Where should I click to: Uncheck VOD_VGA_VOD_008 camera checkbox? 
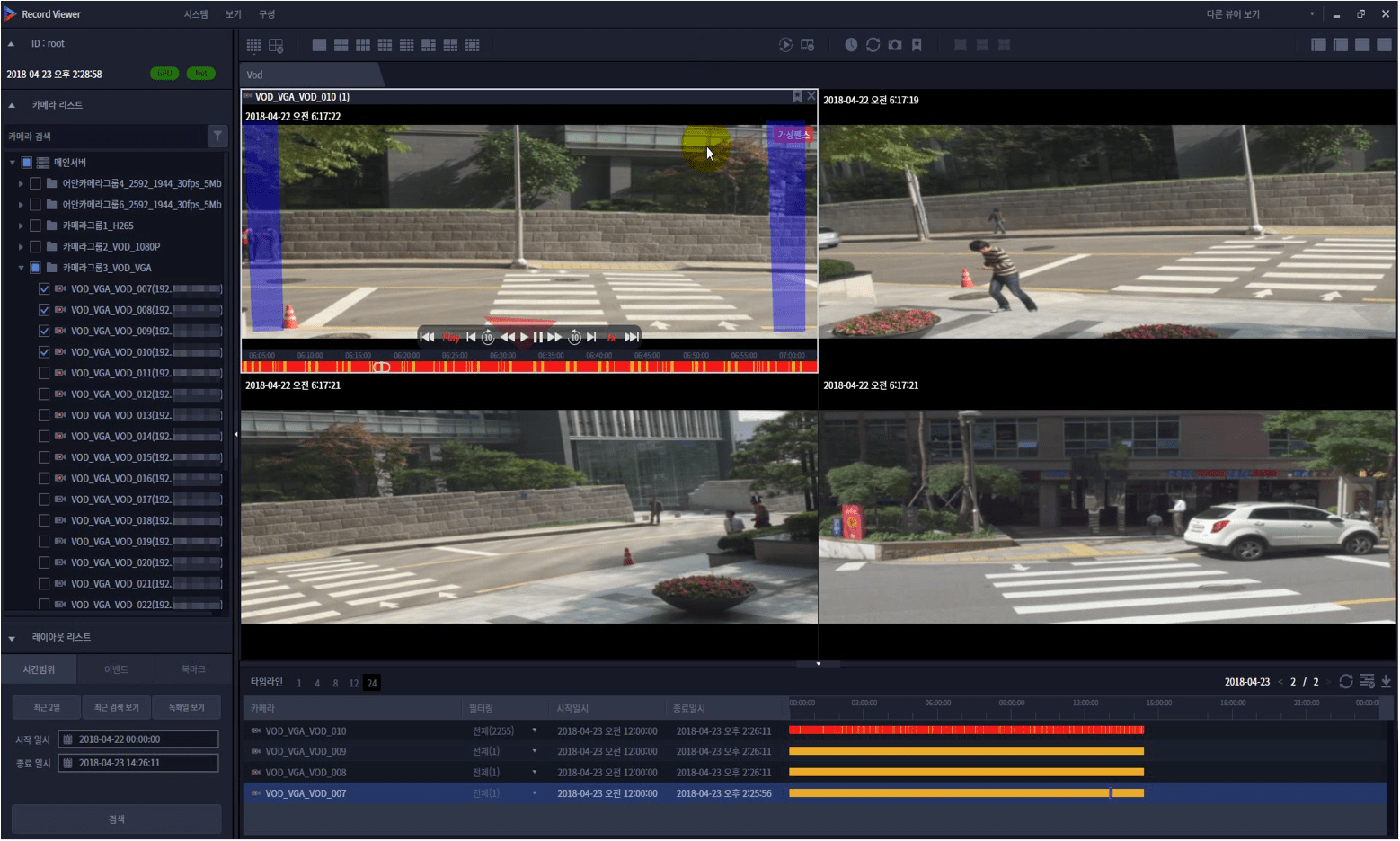[x=44, y=310]
